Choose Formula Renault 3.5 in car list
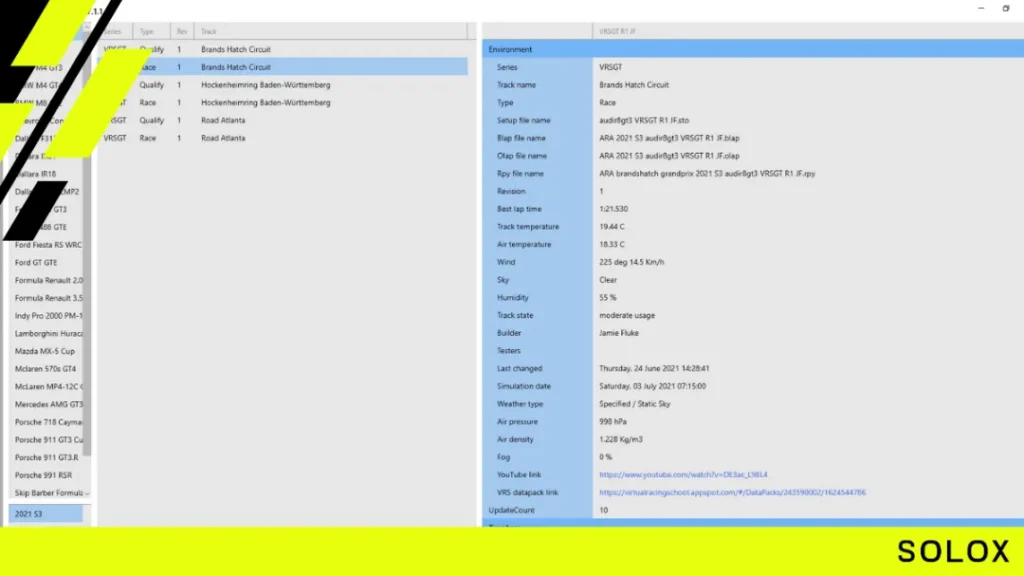 [48, 298]
